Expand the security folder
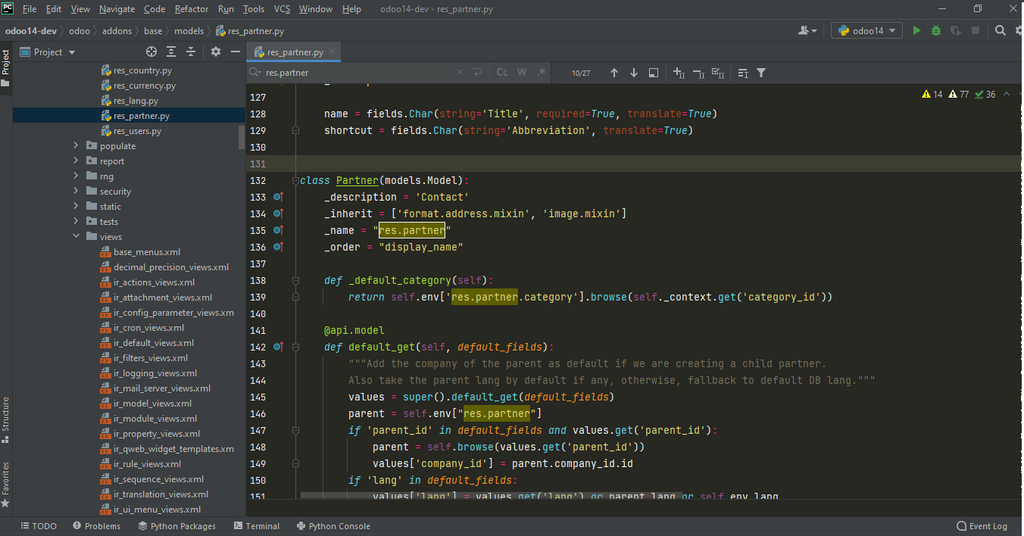Viewport: 1024px width, 536px height. pyautogui.click(x=76, y=191)
